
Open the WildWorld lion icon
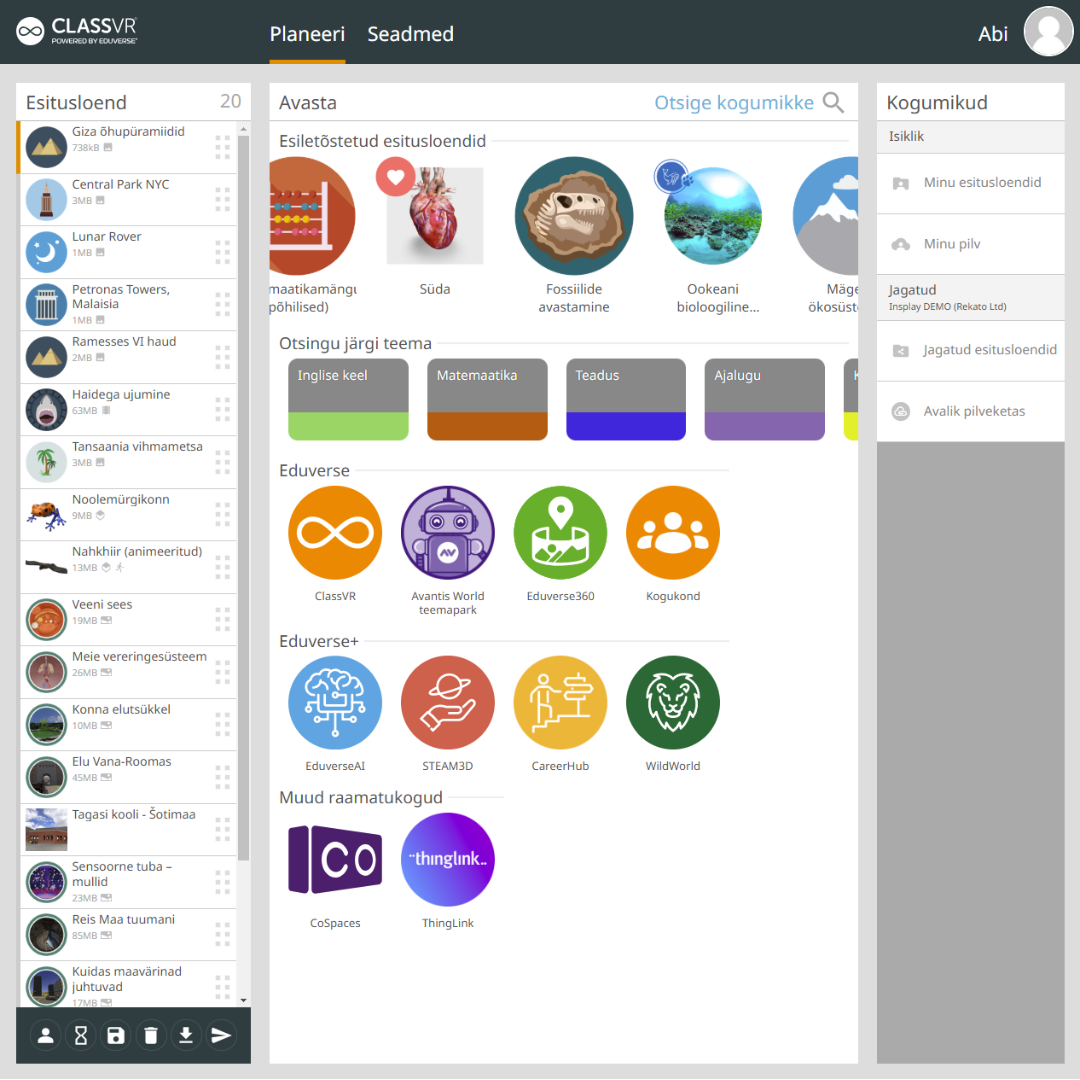[672, 702]
